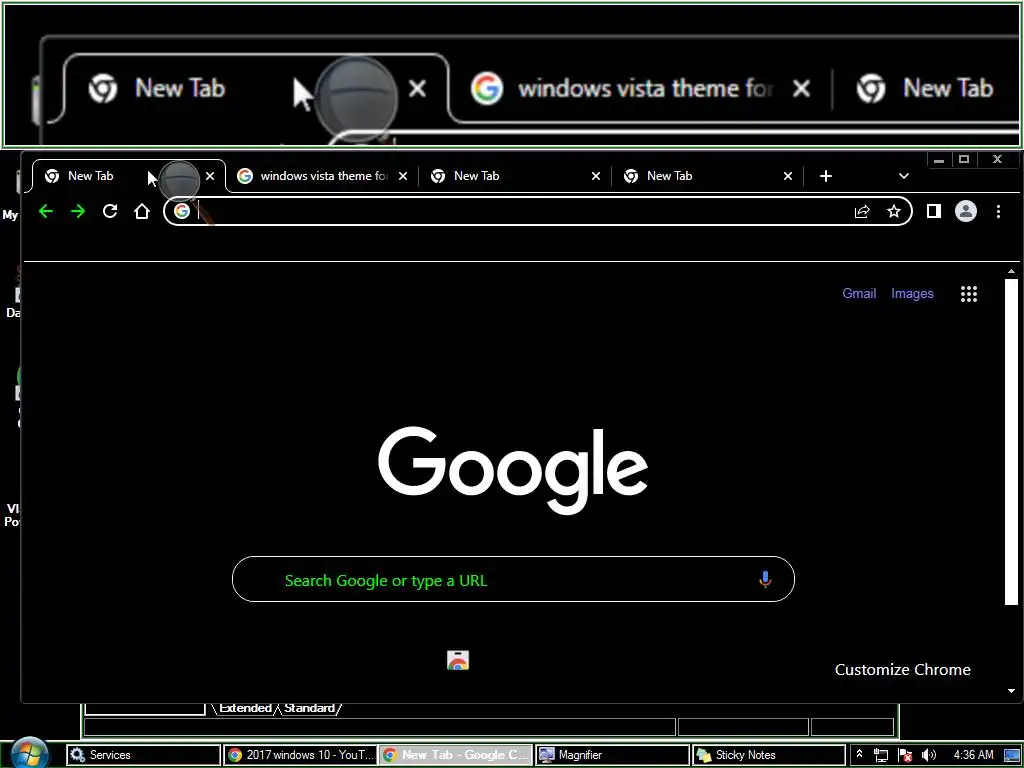1024x768 pixels.
Task: Click the Google logo on the page
Action: [513, 470]
